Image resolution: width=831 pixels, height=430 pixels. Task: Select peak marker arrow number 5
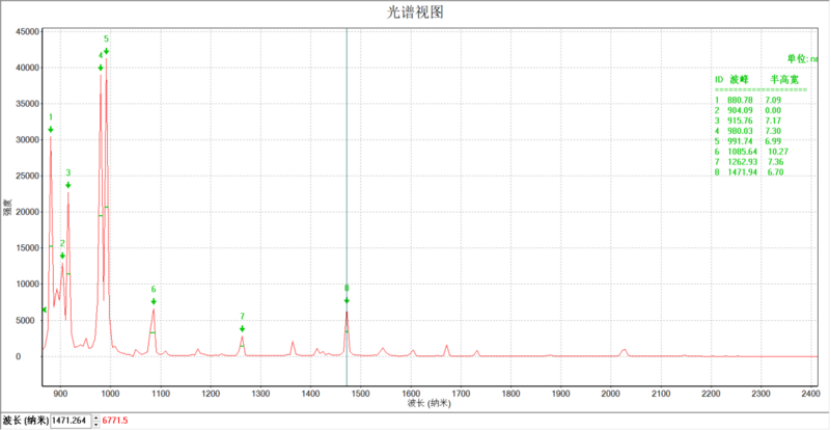point(107,51)
